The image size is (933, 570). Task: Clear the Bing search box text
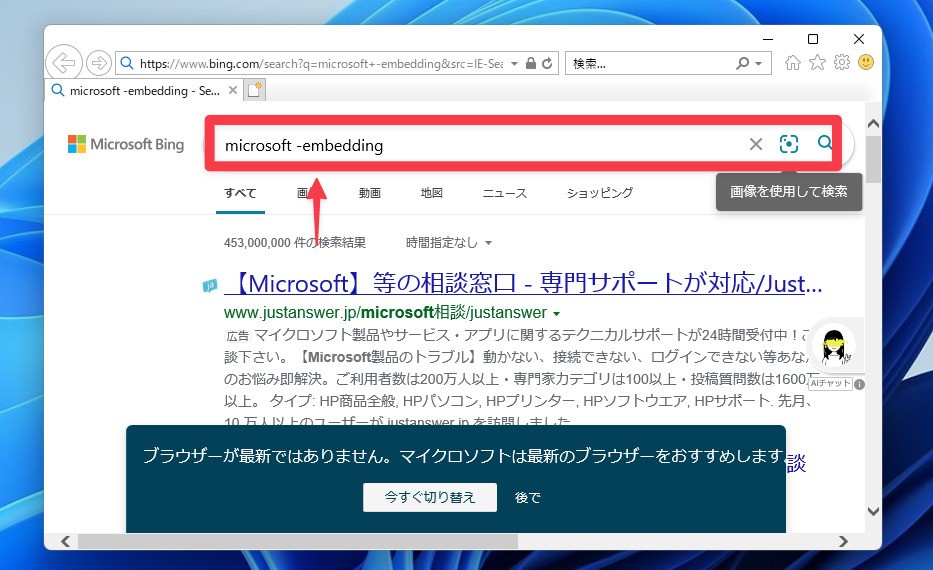pos(756,145)
